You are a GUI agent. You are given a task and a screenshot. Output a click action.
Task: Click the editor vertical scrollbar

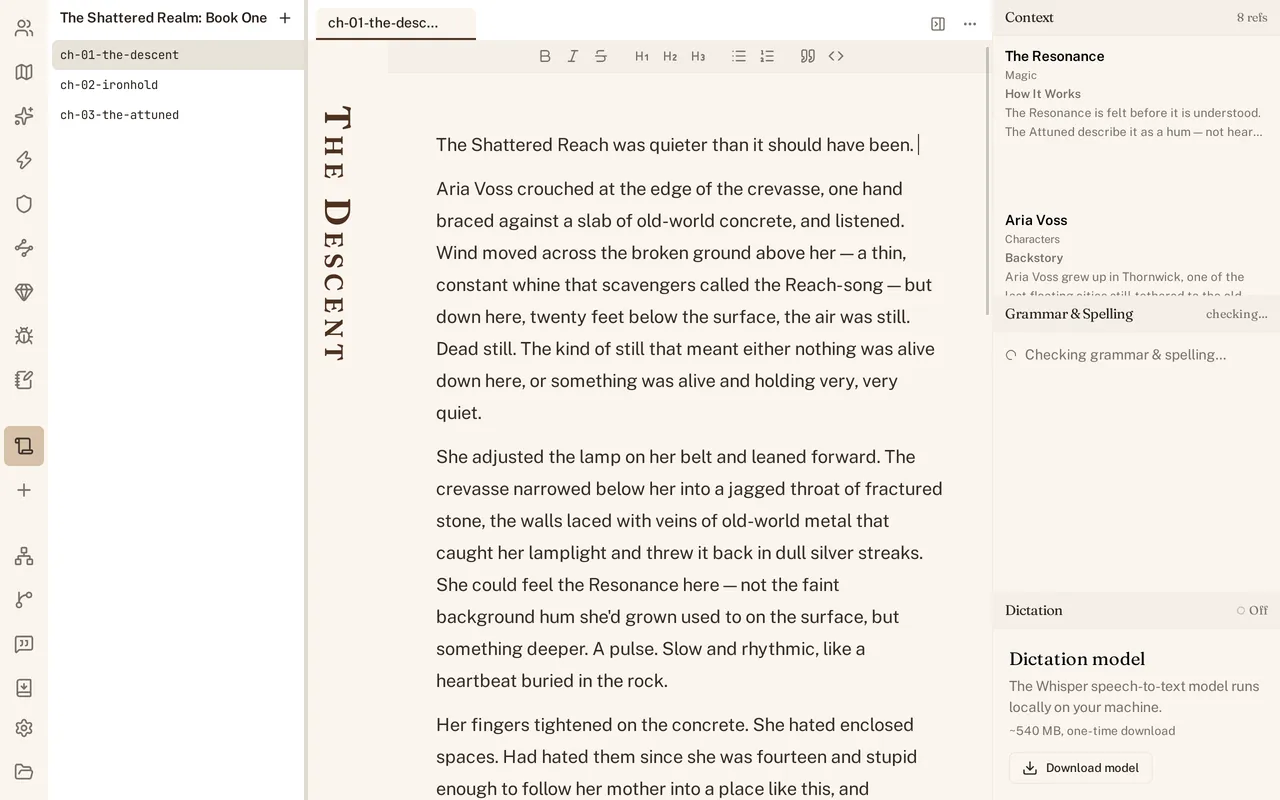(x=988, y=180)
